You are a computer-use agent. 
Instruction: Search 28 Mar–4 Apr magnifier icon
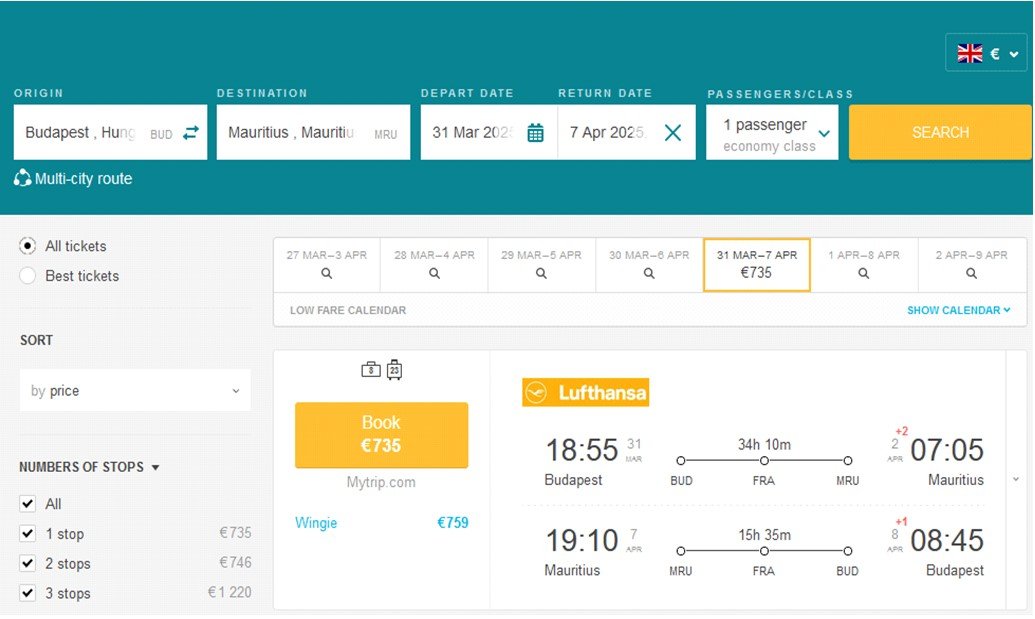434,273
